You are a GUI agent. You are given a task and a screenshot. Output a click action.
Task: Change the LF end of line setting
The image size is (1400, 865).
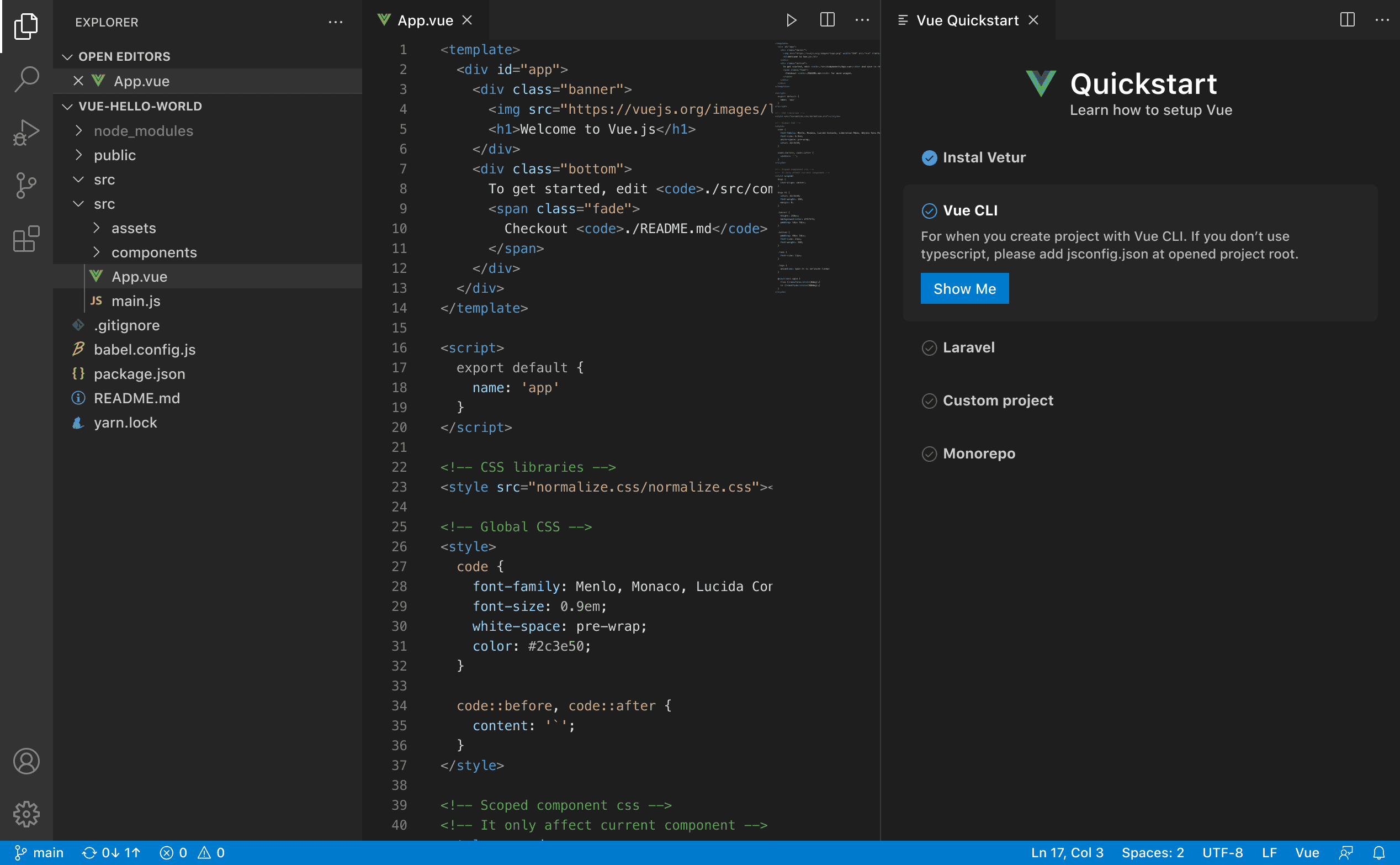[x=1269, y=852]
